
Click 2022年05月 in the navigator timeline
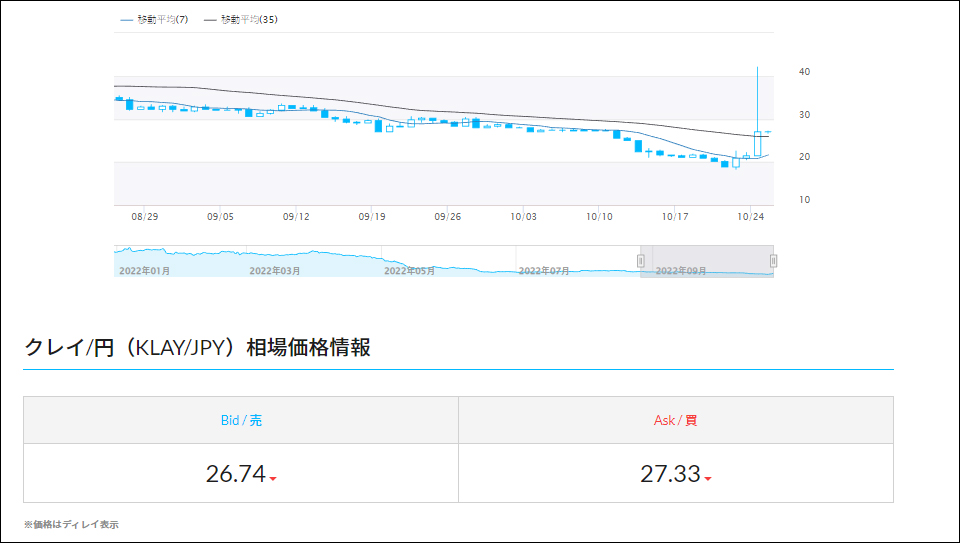(x=410, y=270)
